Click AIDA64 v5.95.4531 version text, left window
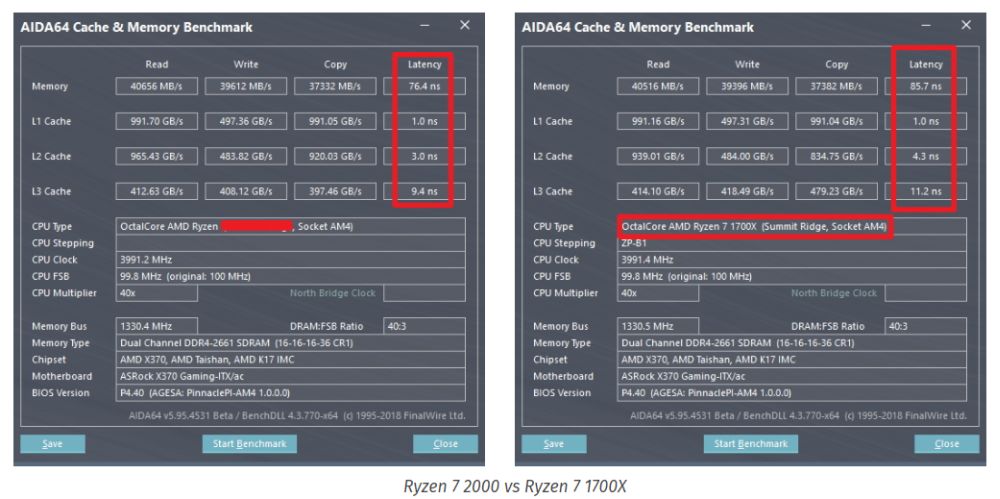The image size is (1000, 499). (297, 416)
